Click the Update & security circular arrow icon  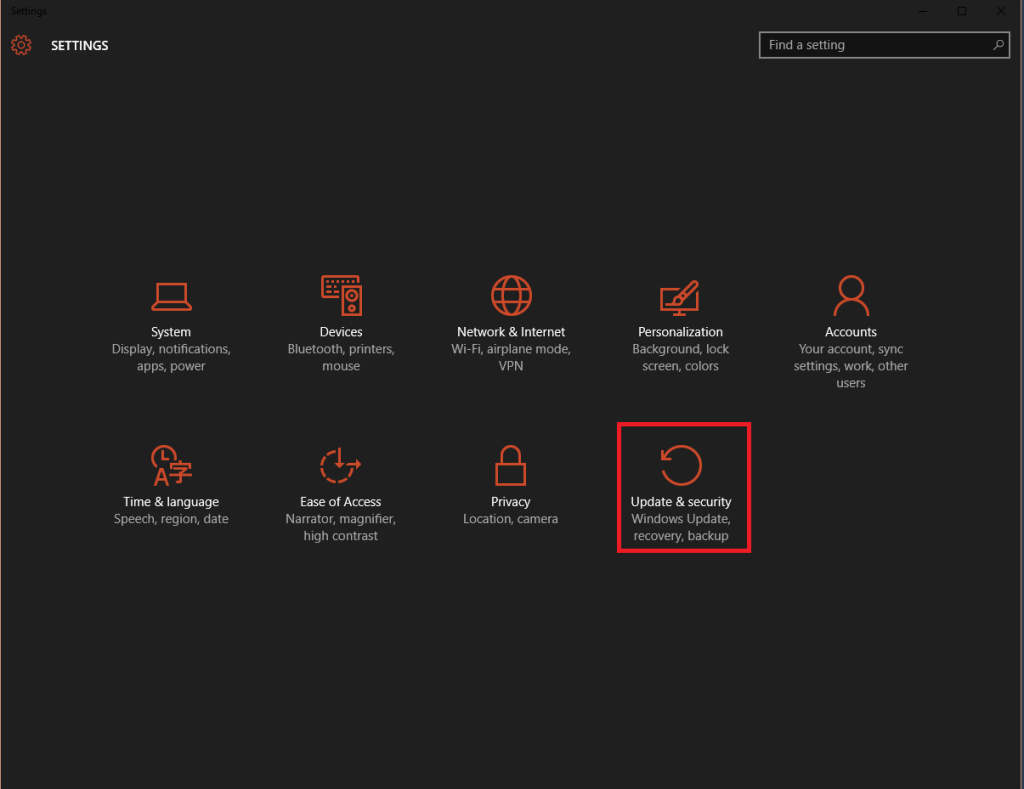point(681,466)
